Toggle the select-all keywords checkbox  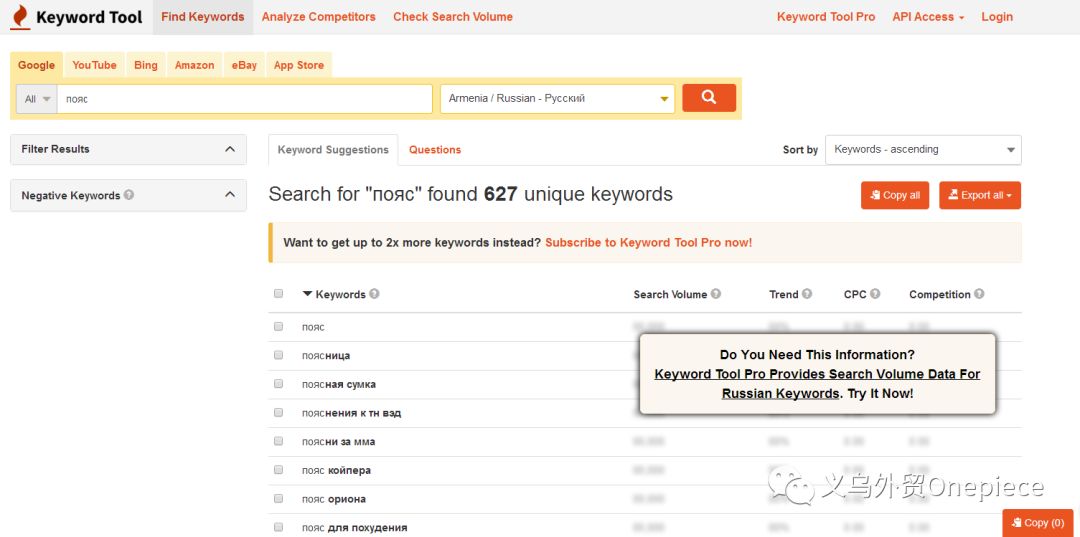pyautogui.click(x=278, y=293)
